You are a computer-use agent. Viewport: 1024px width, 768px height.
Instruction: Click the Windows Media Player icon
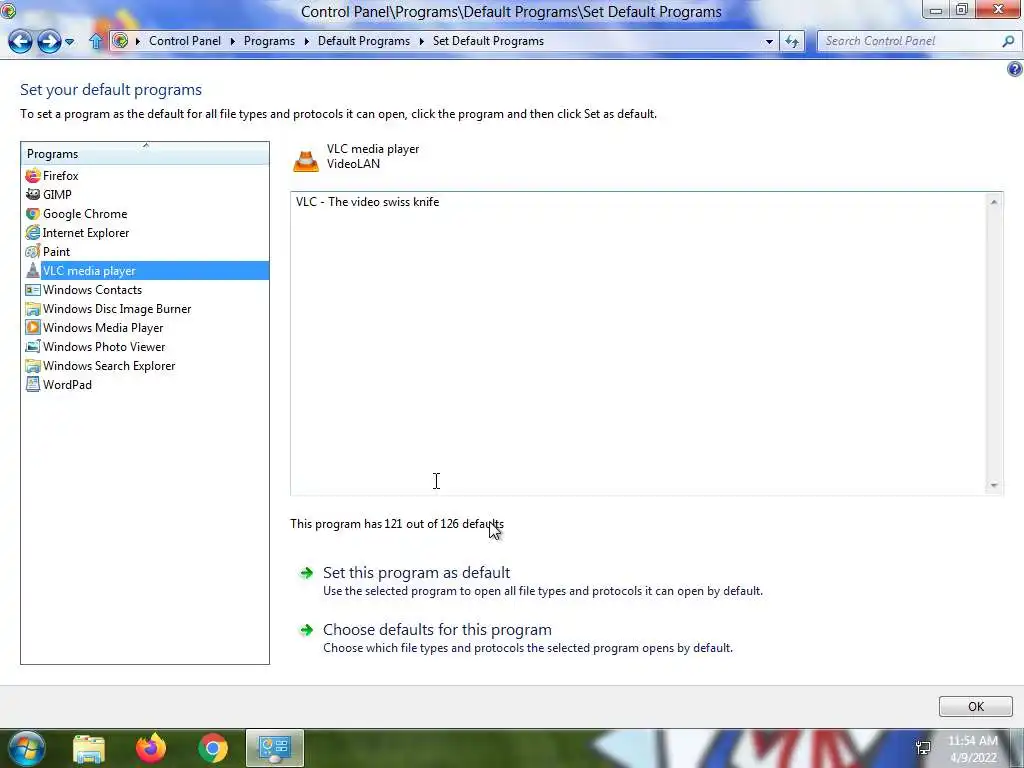(x=33, y=327)
